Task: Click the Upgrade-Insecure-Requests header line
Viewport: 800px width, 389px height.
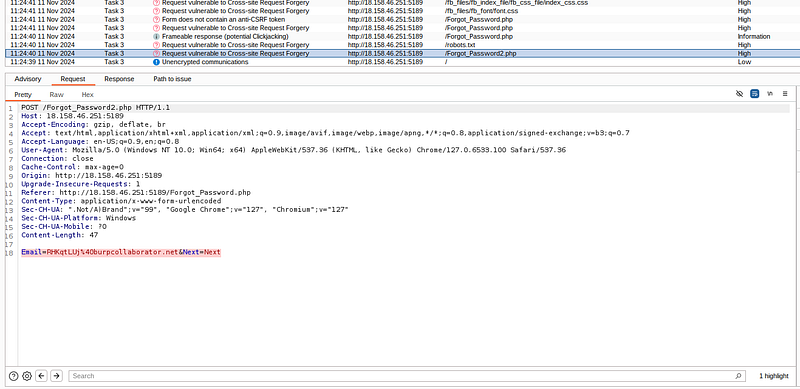Action: pos(81,184)
